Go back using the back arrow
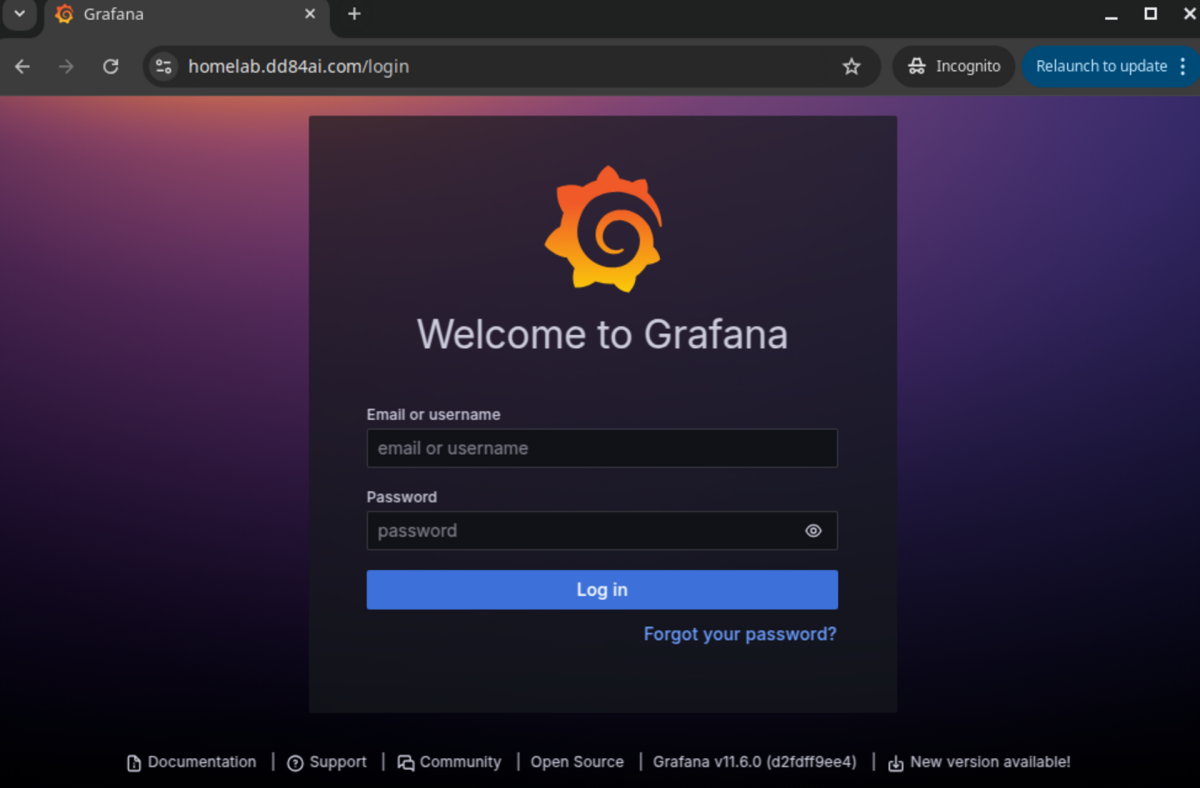The image size is (1200, 788). (x=23, y=67)
